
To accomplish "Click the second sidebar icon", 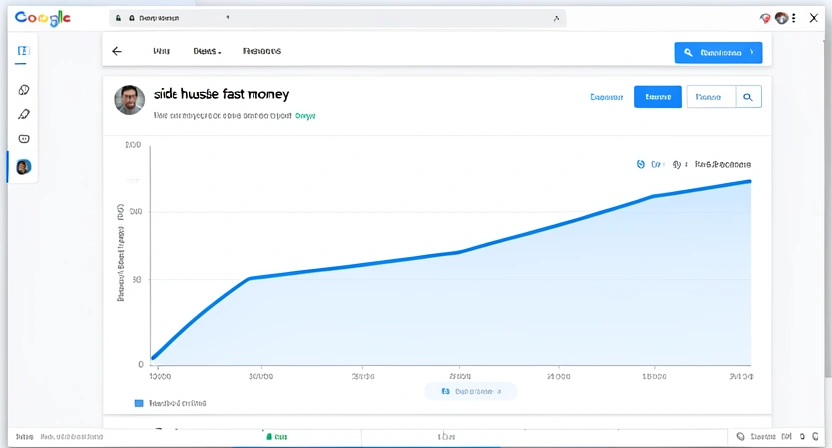I will point(23,90).
